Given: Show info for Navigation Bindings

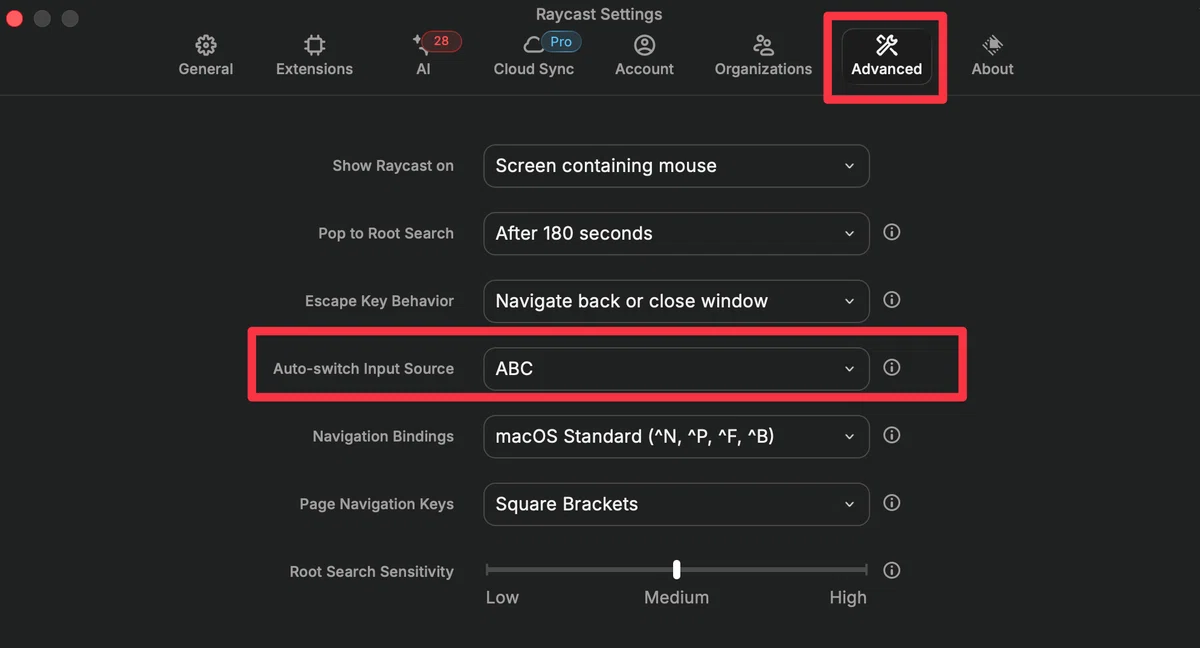Looking at the screenshot, I should [892, 435].
